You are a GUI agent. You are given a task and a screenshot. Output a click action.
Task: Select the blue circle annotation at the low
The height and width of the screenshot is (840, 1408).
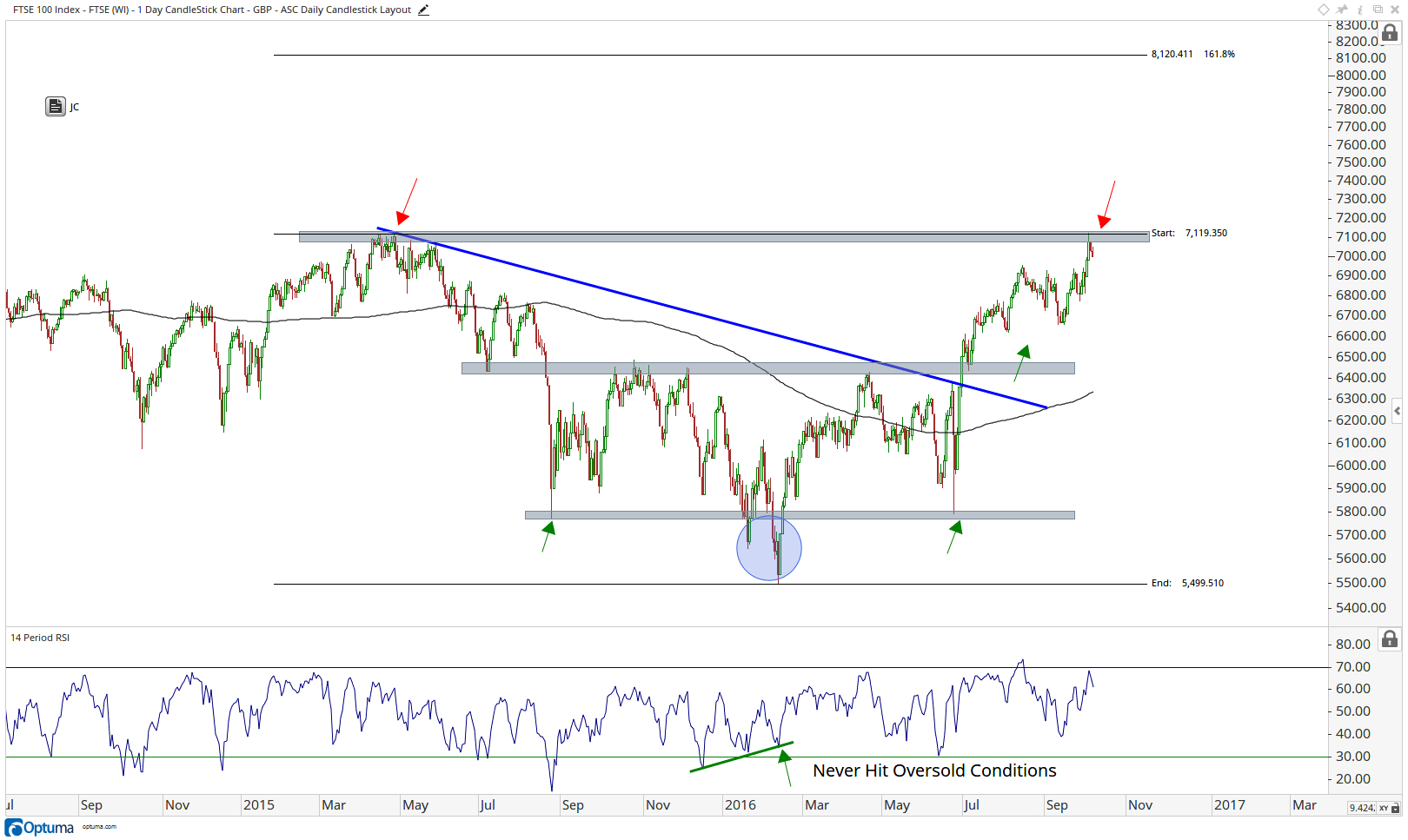769,548
